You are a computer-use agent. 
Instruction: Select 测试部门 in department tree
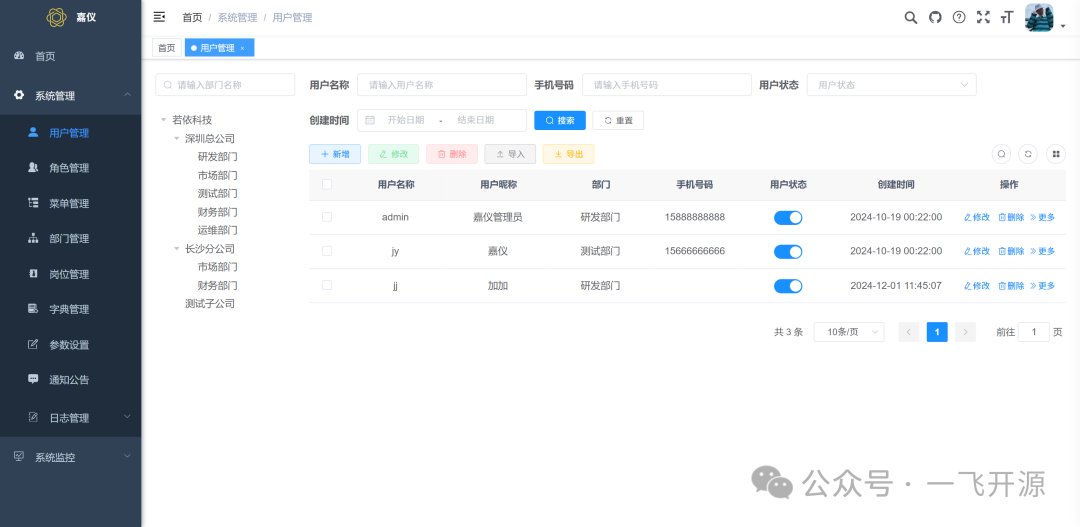[218, 194]
